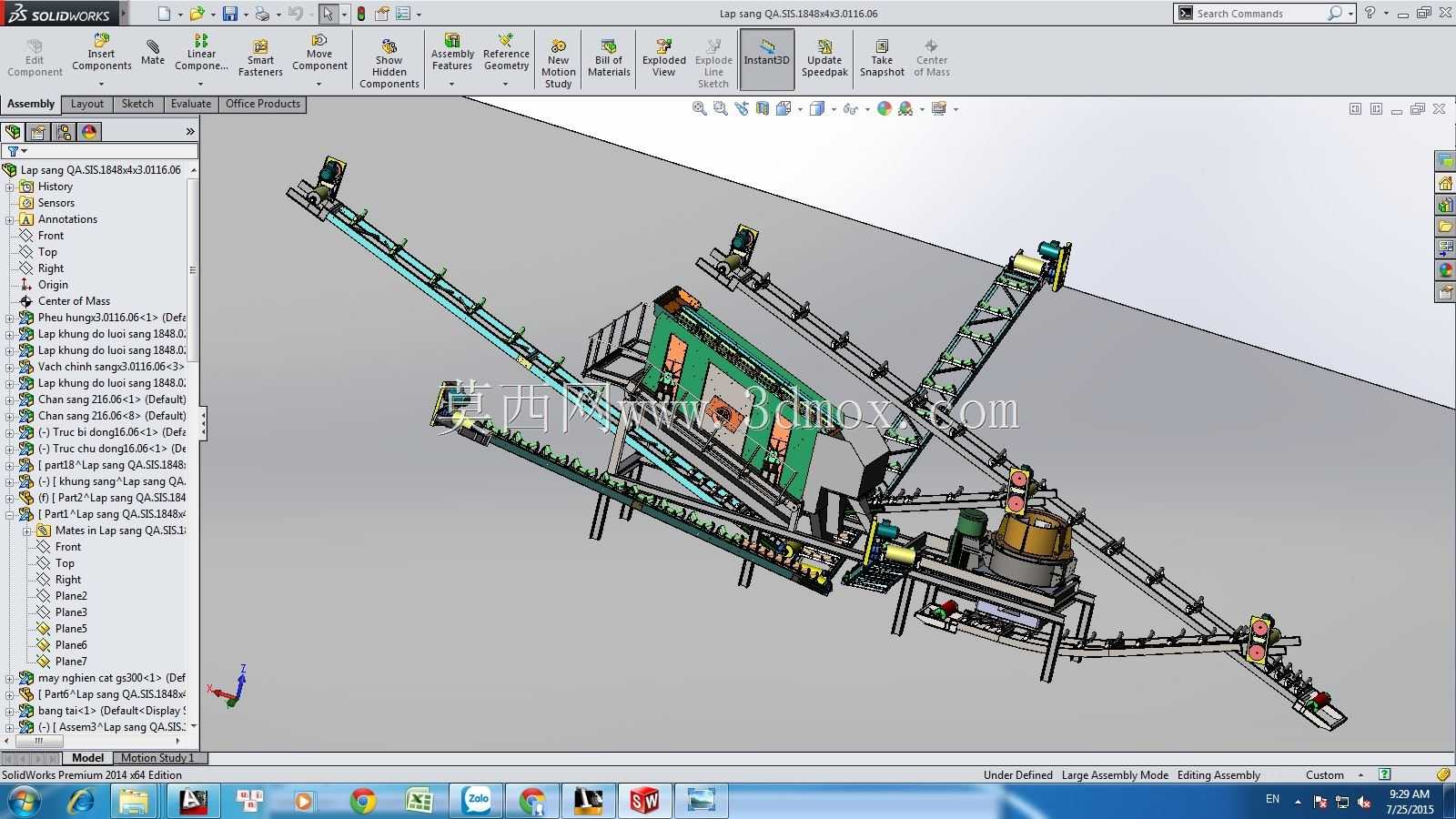Switch to the Evaluate tab
The height and width of the screenshot is (819, 1456).
click(x=191, y=104)
